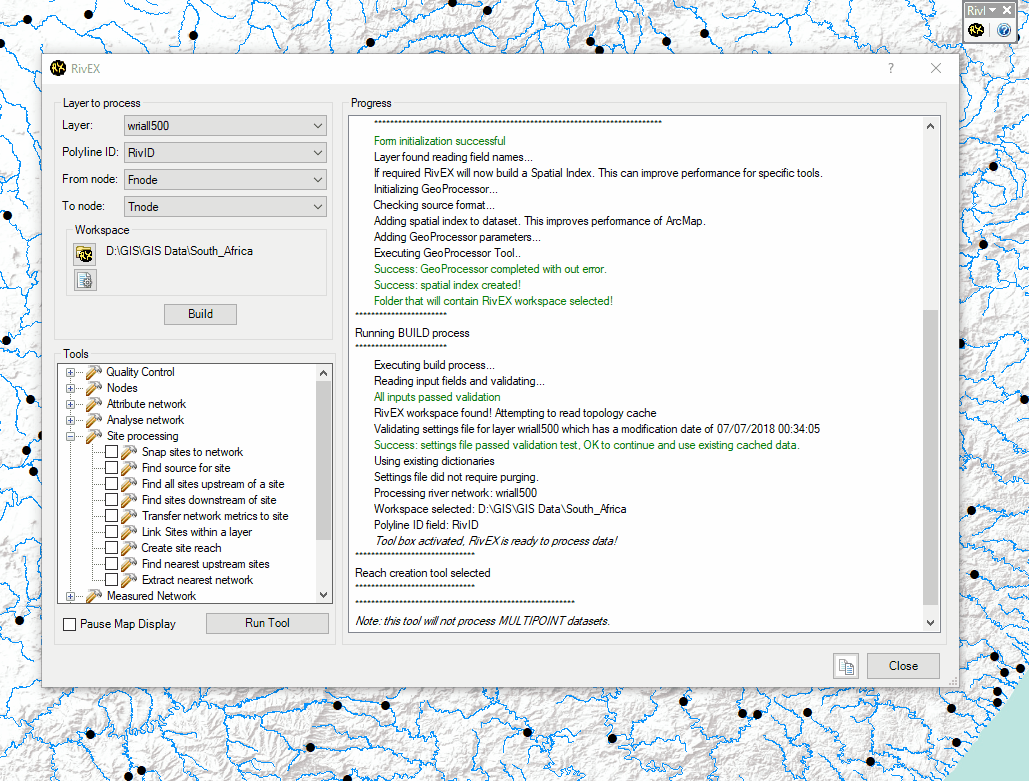Check Extract nearest network box
Image resolution: width=1029 pixels, height=781 pixels.
(112, 580)
